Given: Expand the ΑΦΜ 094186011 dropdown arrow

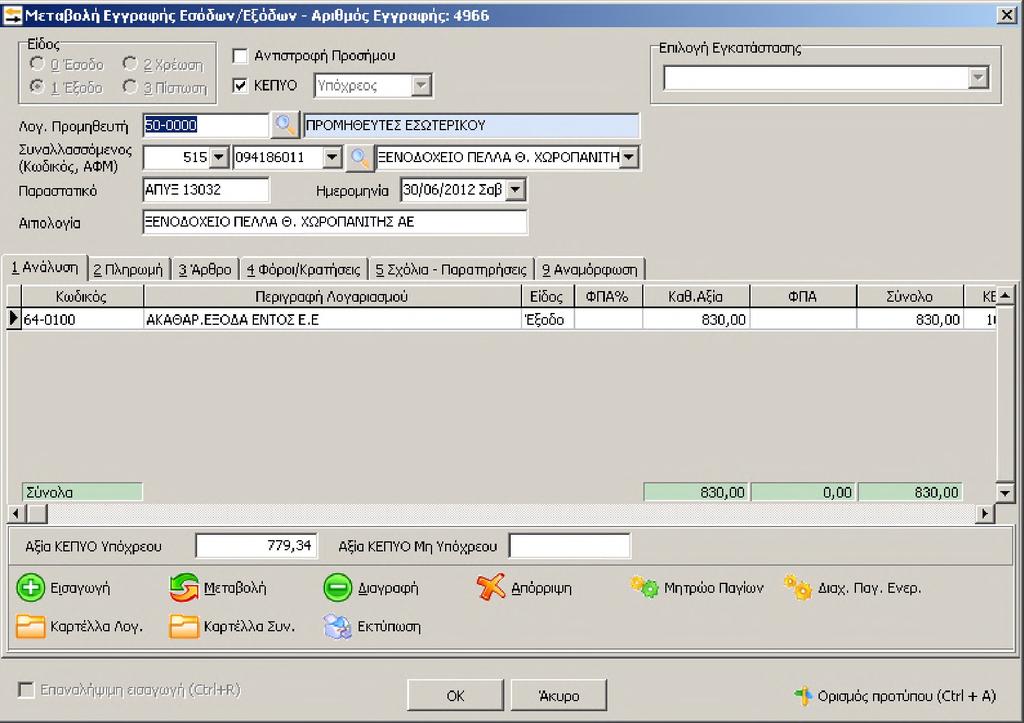Looking at the screenshot, I should click(332, 157).
